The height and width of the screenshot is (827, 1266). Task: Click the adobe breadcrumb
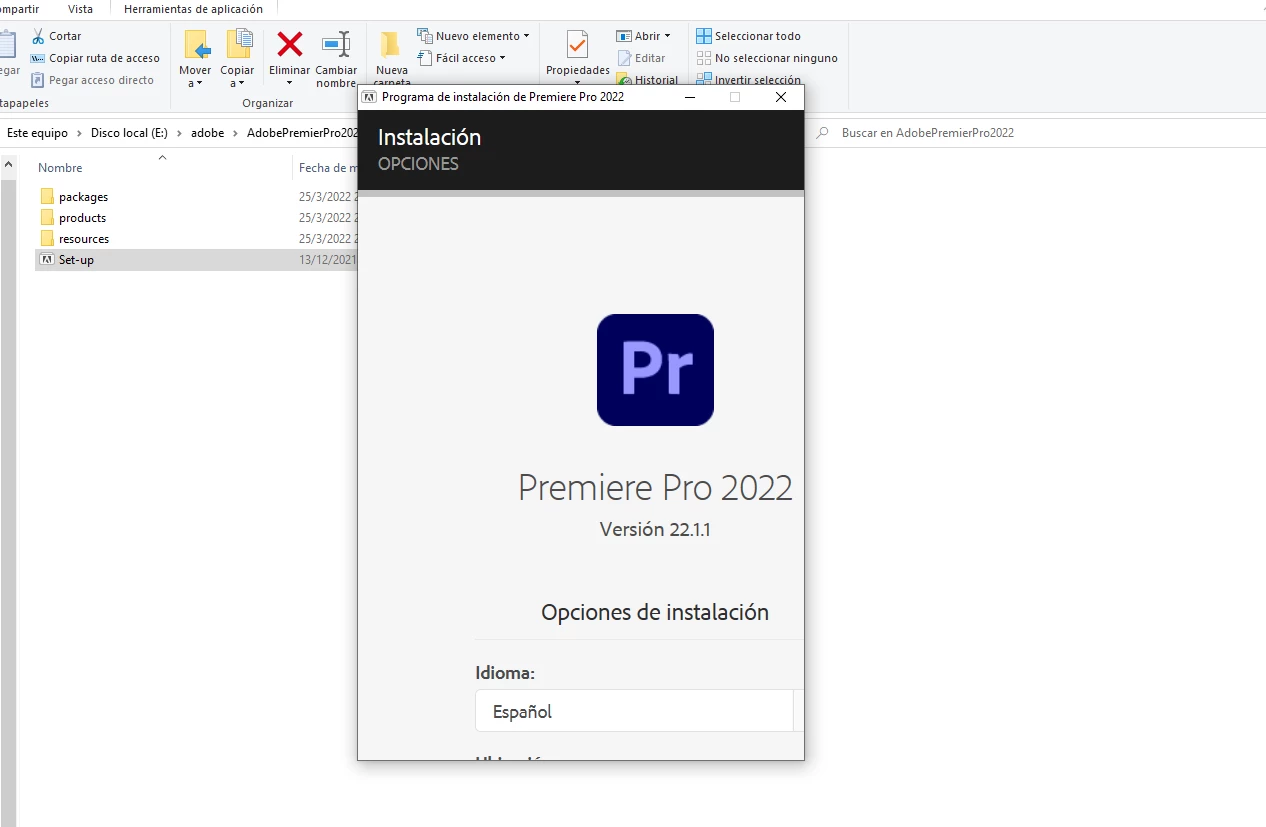tap(208, 132)
